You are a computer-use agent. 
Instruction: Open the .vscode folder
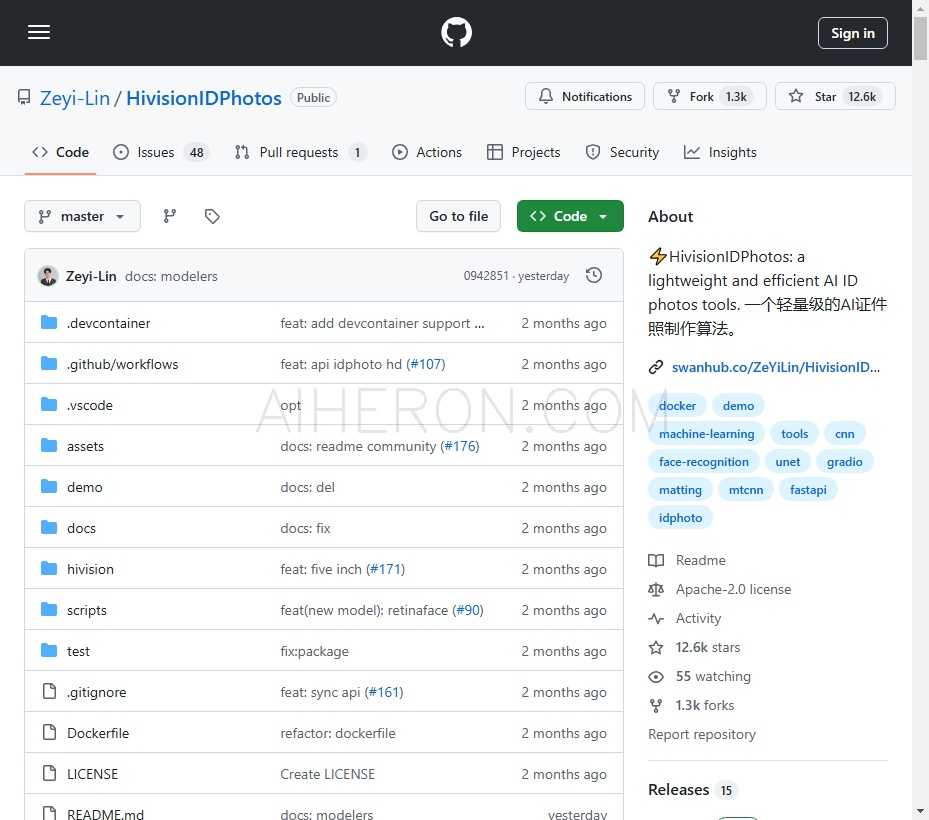89,405
